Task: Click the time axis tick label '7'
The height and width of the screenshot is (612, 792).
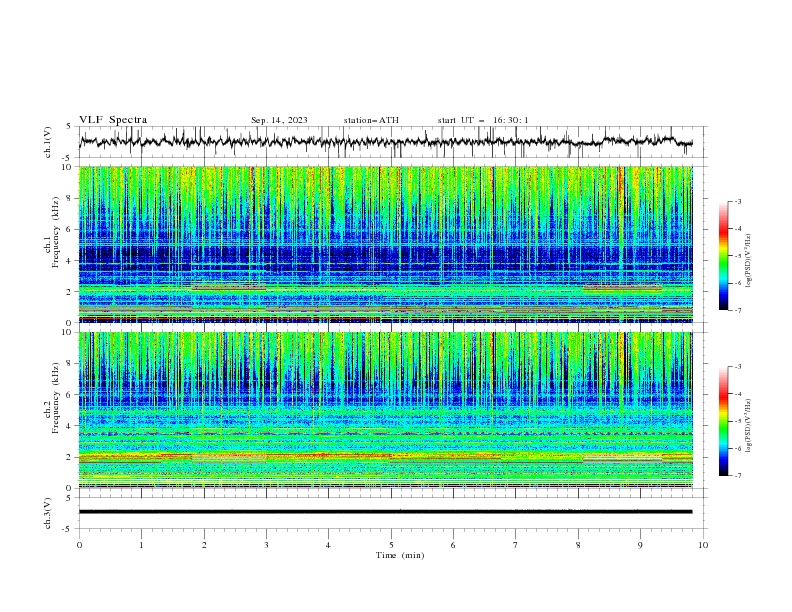Action: [516, 545]
